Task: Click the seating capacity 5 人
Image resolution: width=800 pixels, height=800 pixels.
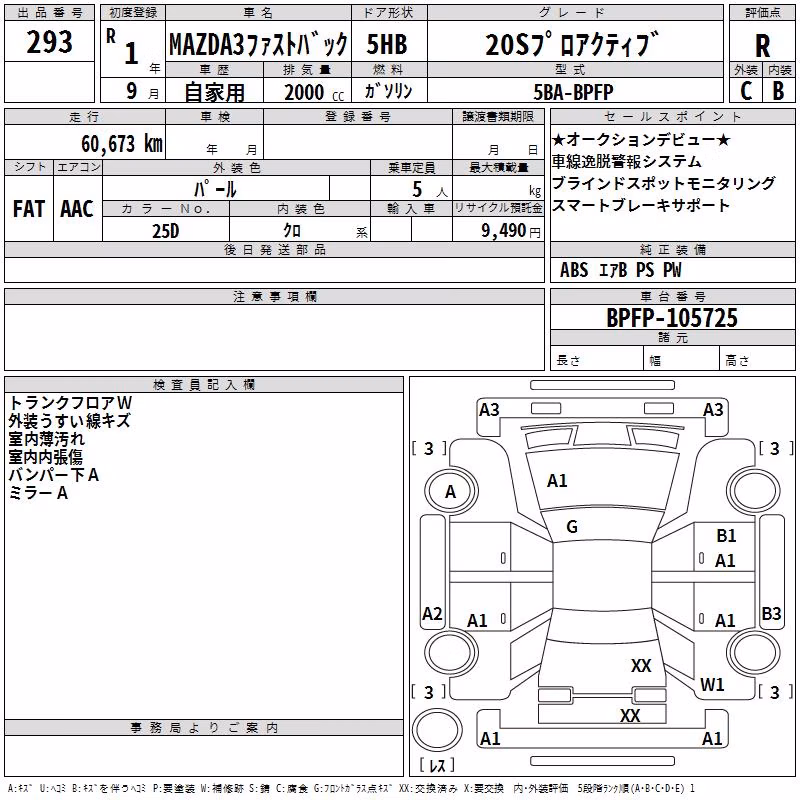Action: click(x=429, y=190)
